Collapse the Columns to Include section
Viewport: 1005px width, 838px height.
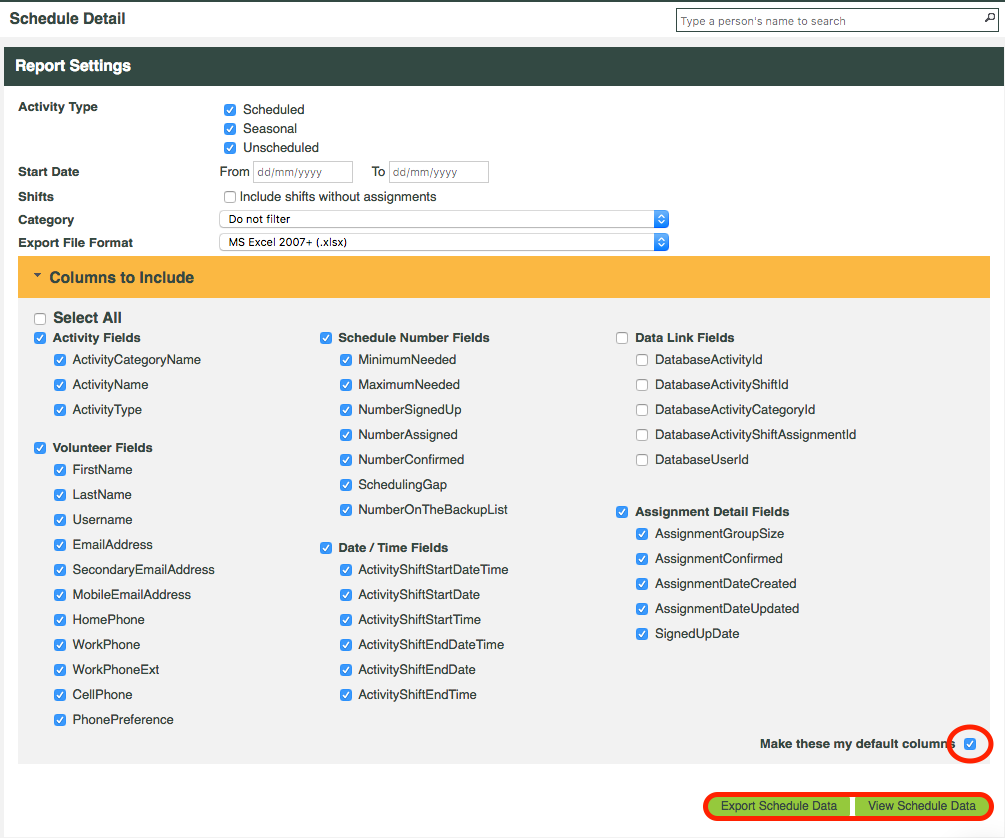pyautogui.click(x=37, y=276)
